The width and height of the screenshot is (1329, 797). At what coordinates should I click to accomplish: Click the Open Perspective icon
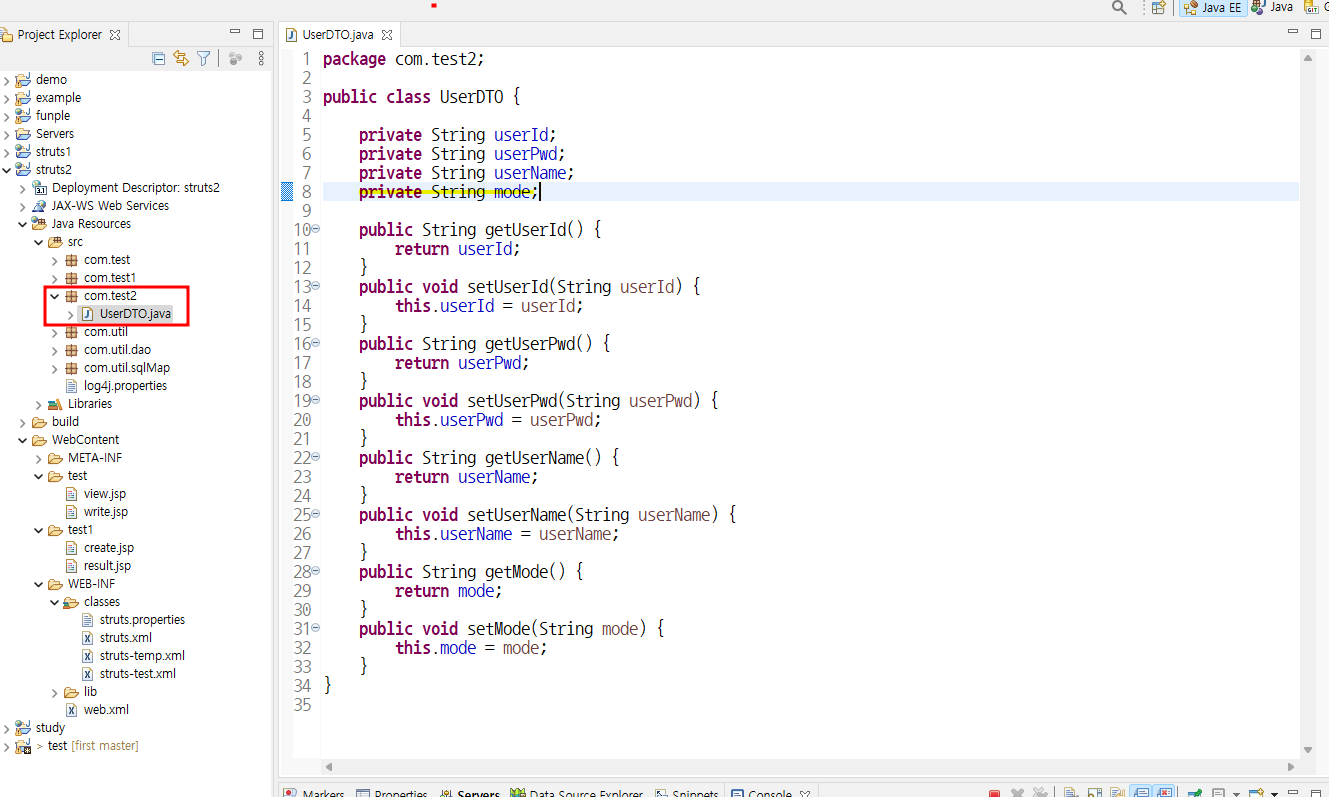pos(1159,8)
